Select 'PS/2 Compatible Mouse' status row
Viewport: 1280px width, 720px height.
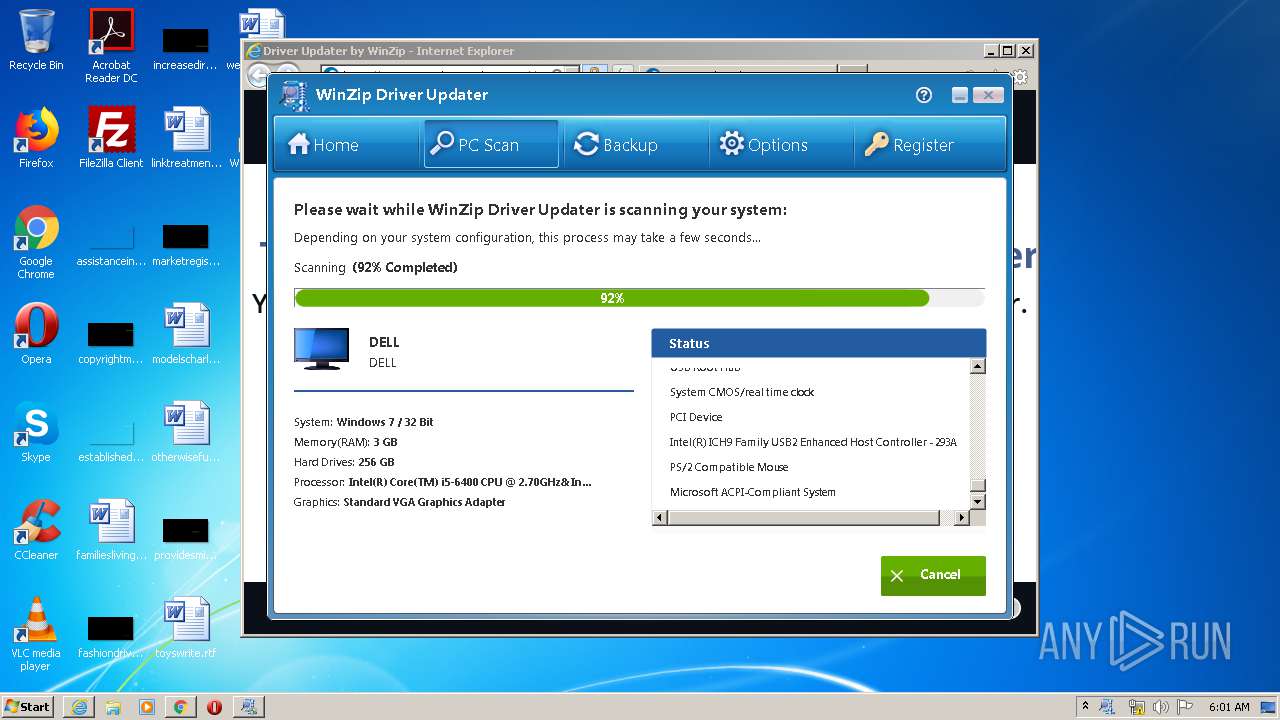[729, 467]
